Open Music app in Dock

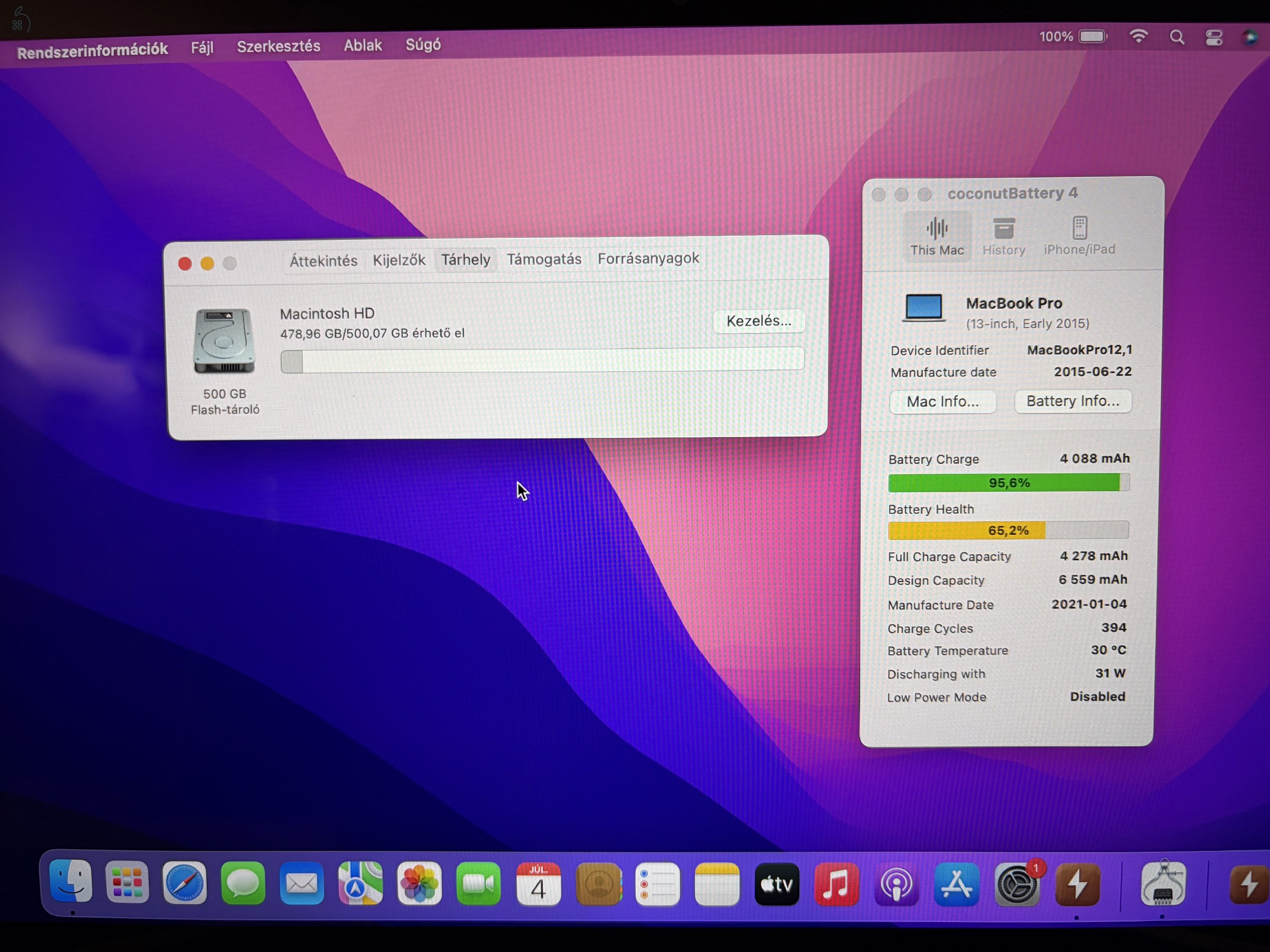click(x=837, y=884)
